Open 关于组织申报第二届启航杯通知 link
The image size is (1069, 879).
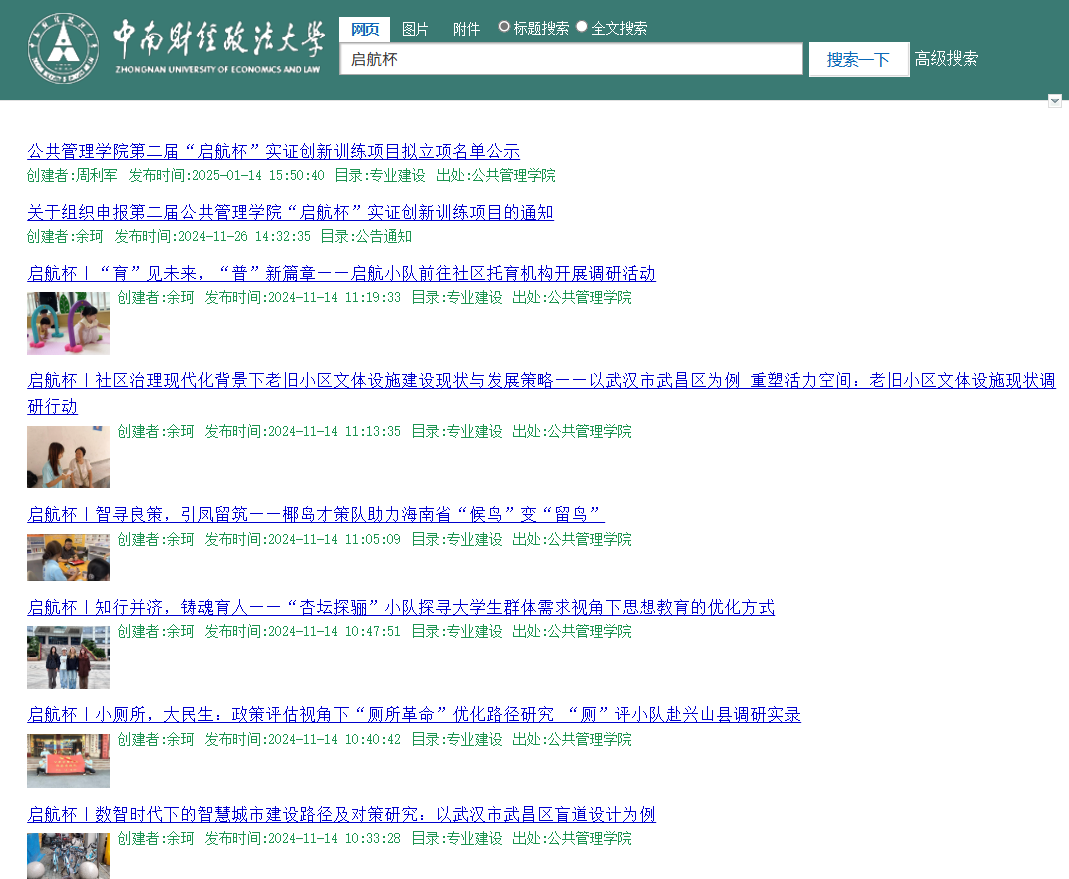pyautogui.click(x=290, y=213)
